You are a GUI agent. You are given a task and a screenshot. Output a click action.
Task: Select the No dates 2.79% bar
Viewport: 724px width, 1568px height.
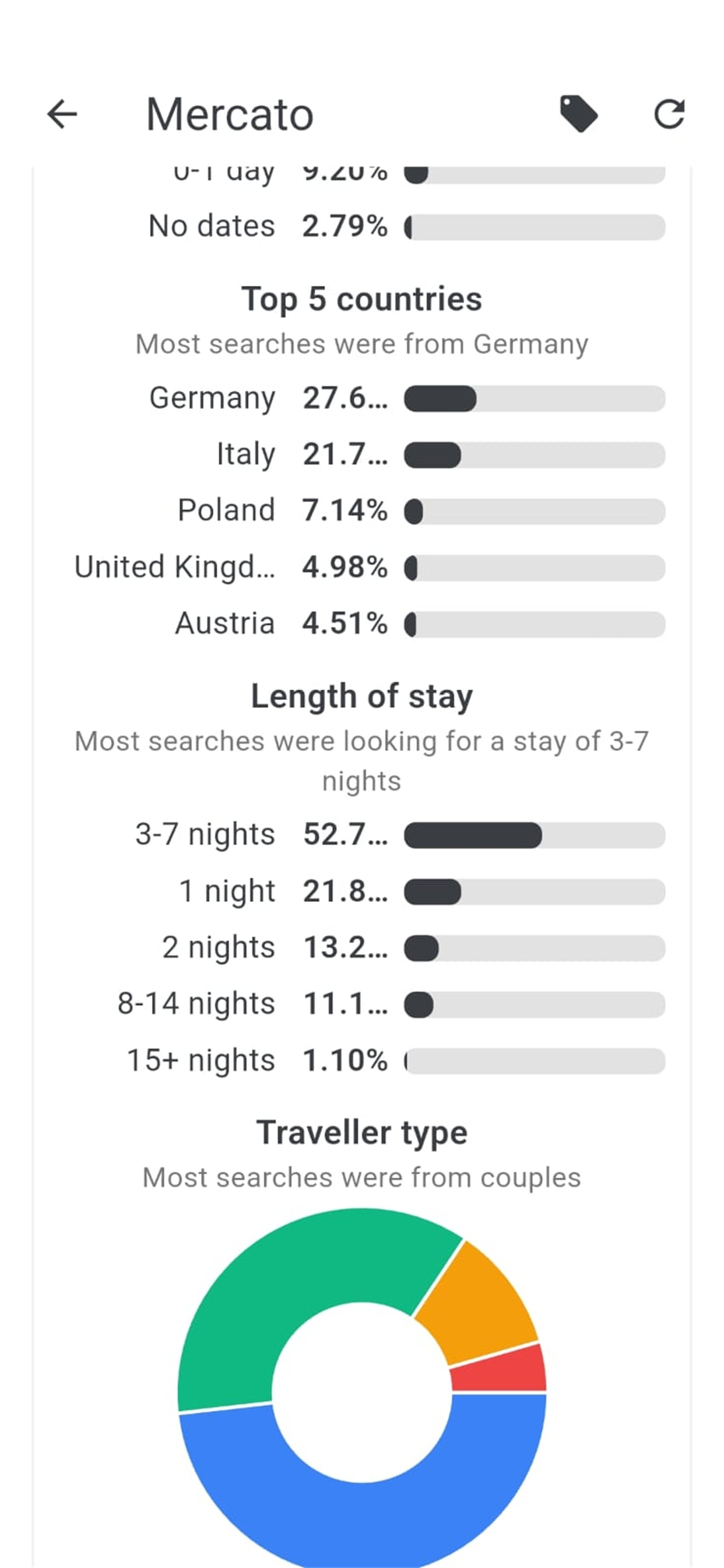coord(535,227)
